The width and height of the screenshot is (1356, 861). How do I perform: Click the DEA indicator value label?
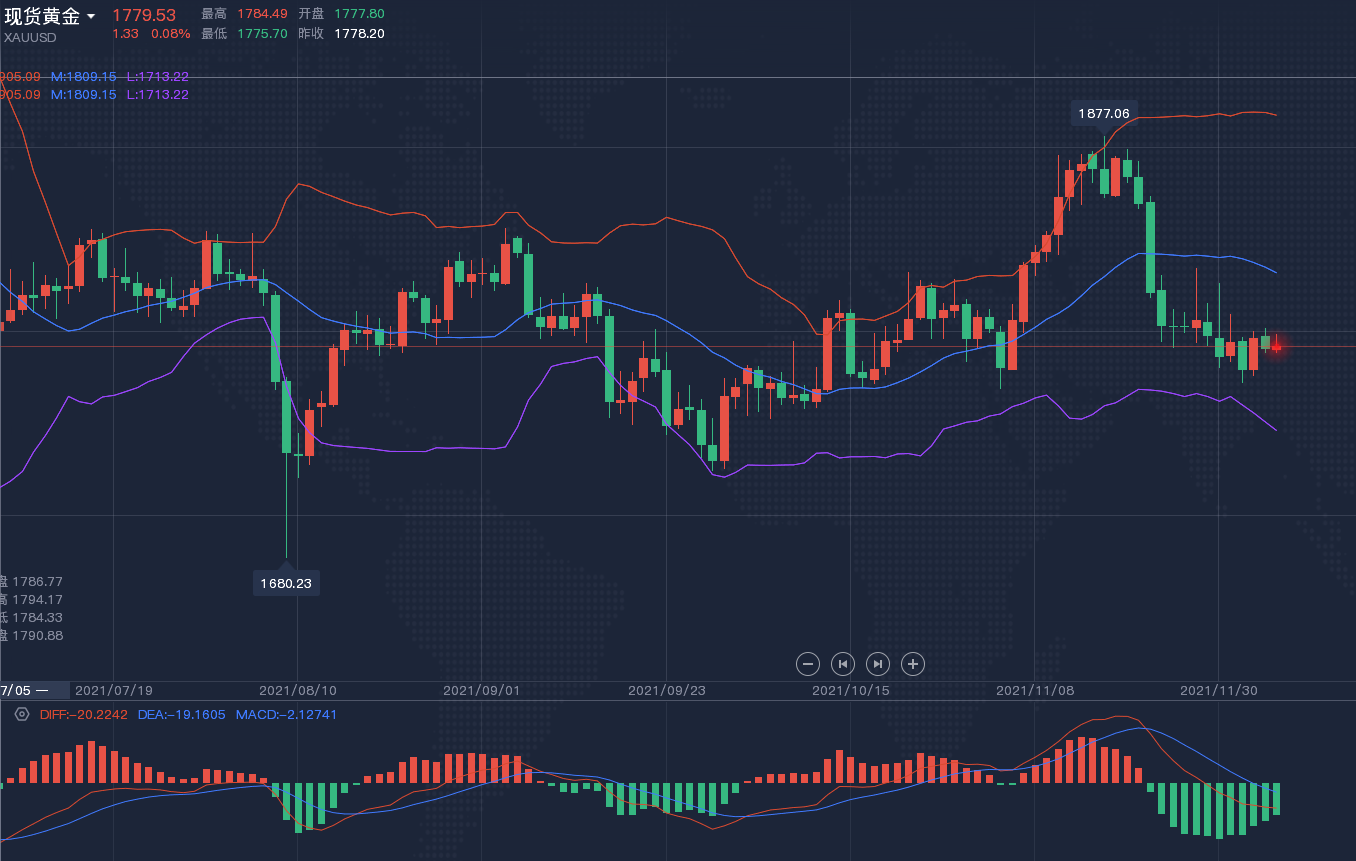181,714
